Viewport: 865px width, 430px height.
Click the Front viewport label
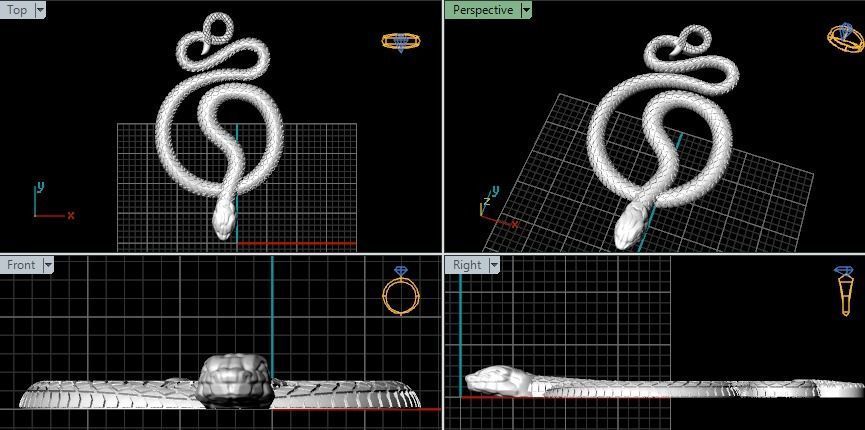tap(21, 265)
